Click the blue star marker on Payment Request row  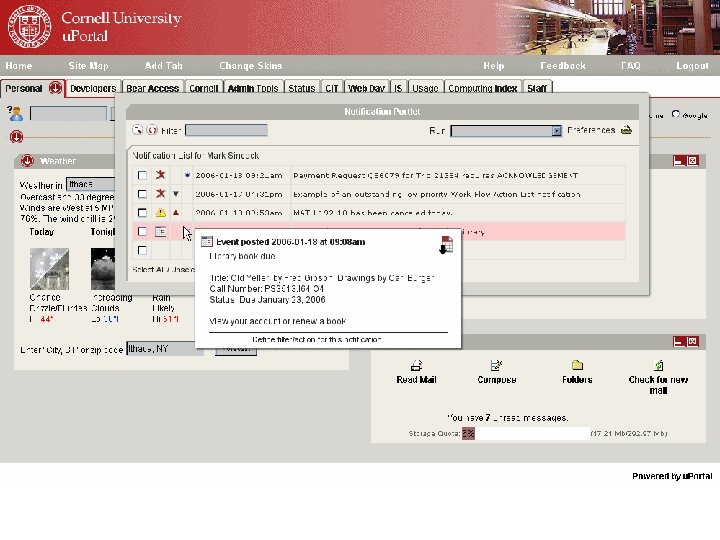[x=187, y=175]
